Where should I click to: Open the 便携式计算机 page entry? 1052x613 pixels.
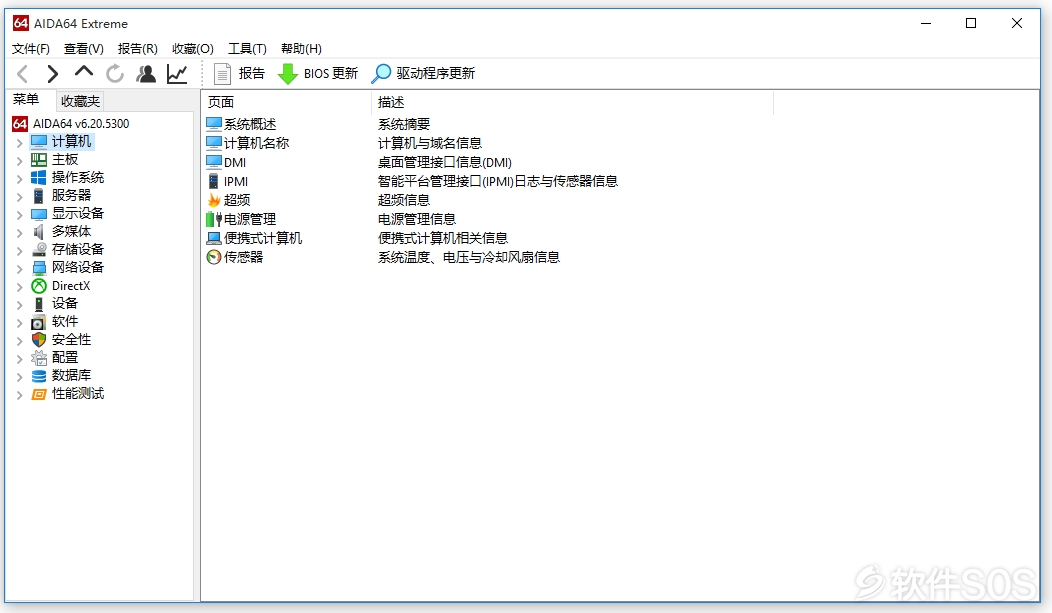254,238
